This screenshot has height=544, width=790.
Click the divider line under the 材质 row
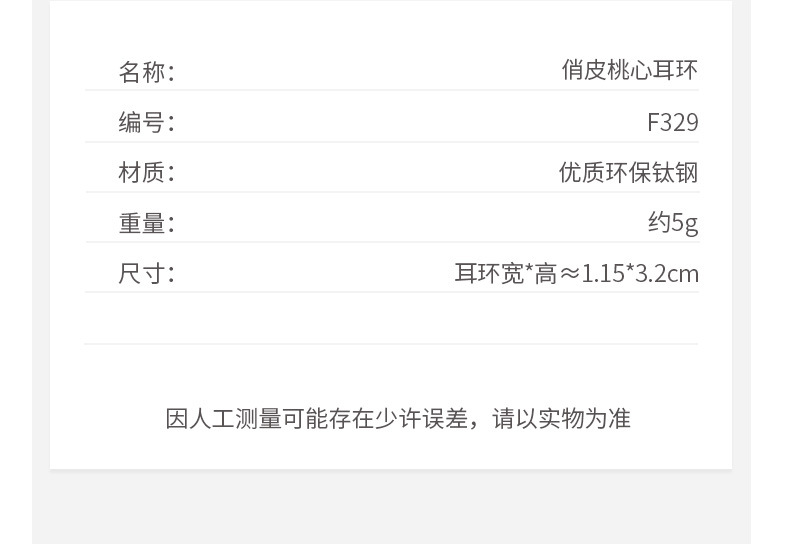point(391,192)
